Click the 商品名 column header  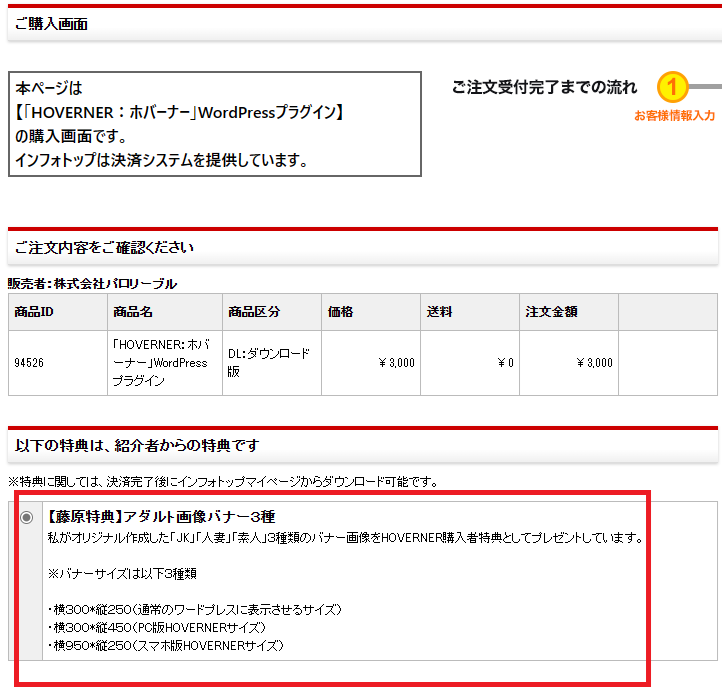pos(165,312)
